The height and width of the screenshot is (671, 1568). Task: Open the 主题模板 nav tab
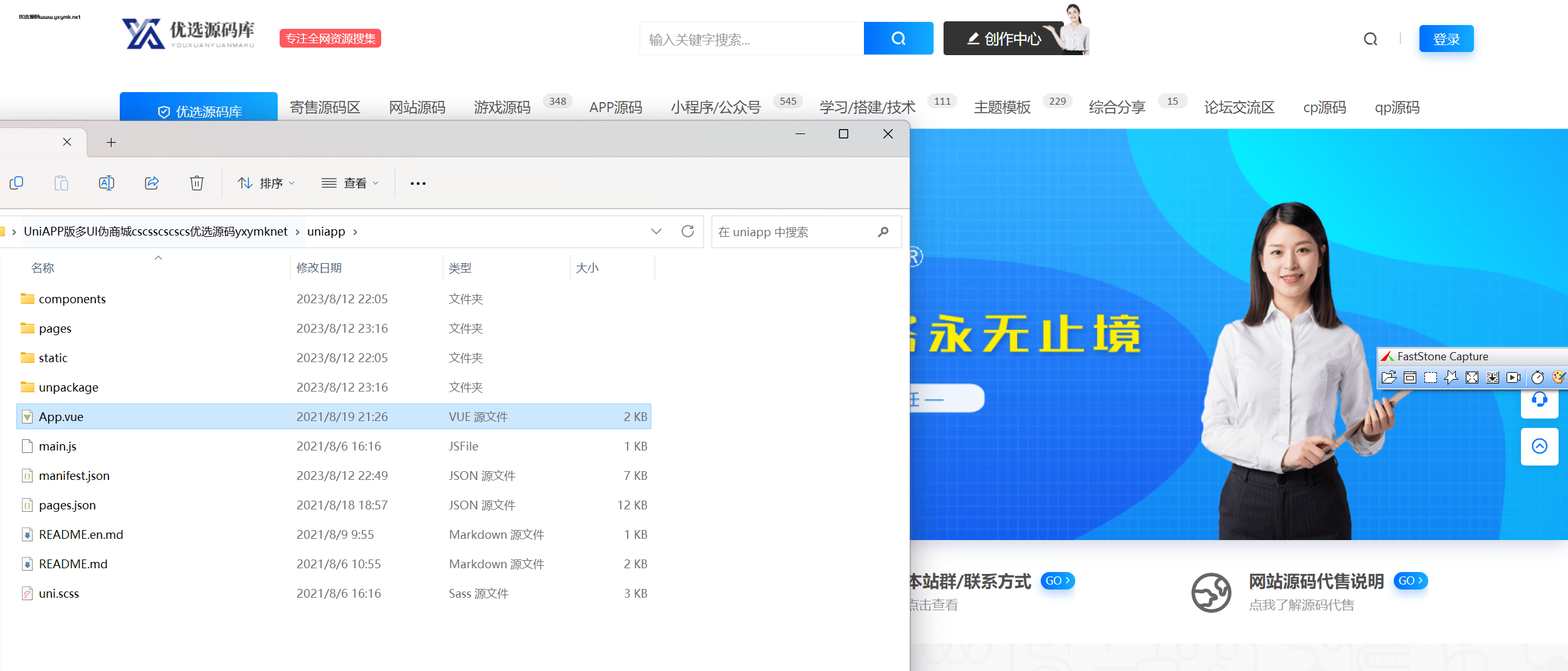point(1002,108)
